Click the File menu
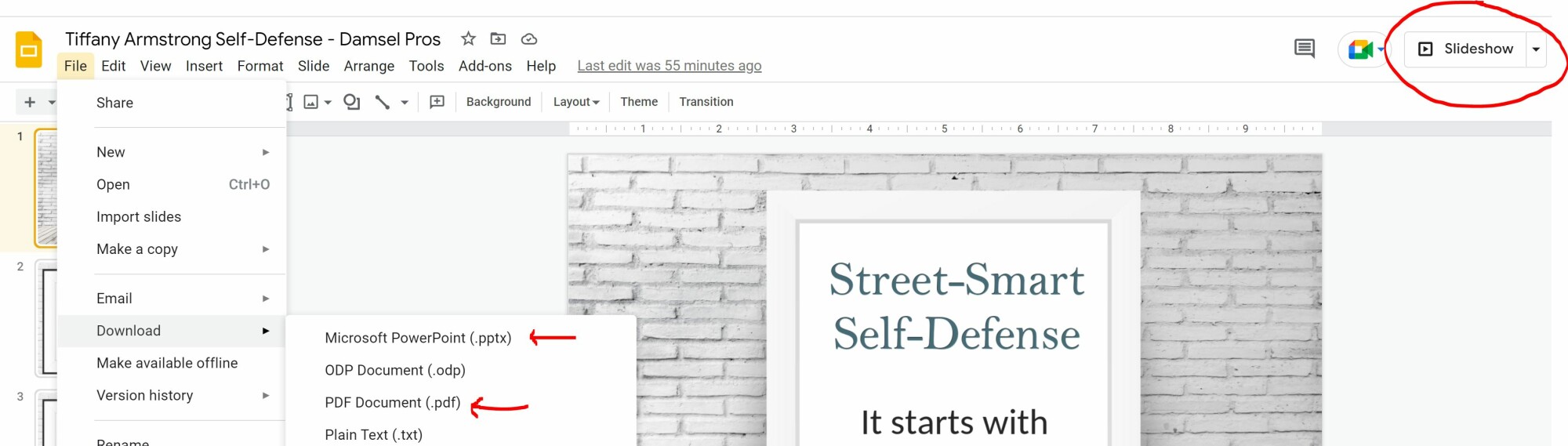 coord(75,66)
